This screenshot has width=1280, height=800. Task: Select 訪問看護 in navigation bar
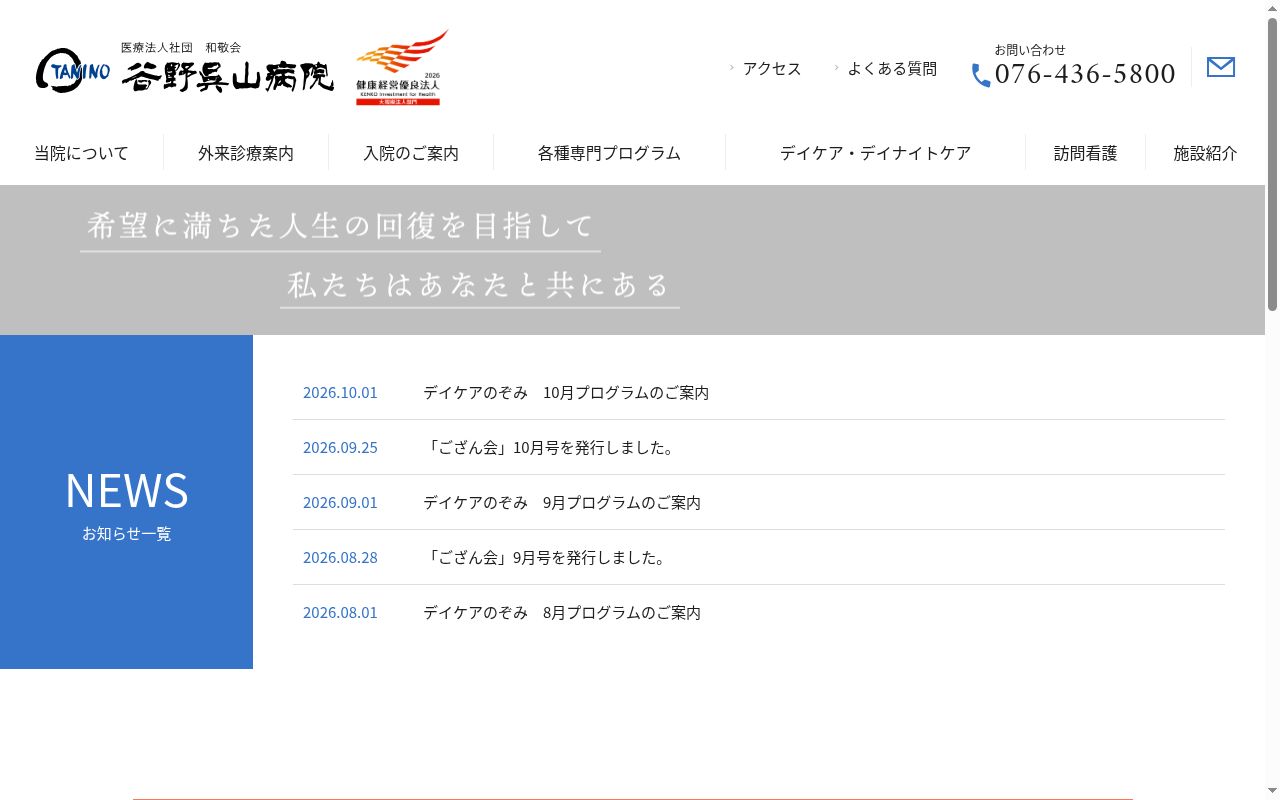[1085, 153]
